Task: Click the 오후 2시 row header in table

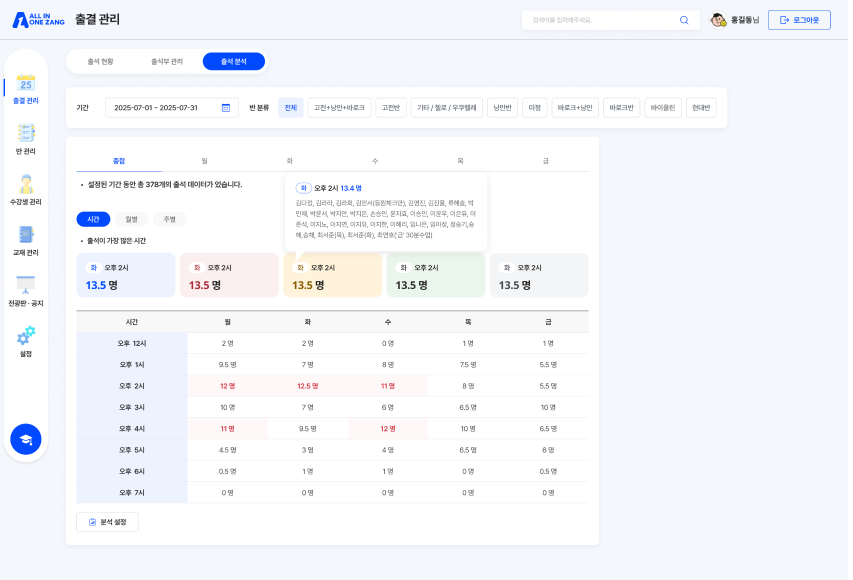Action: [132, 386]
